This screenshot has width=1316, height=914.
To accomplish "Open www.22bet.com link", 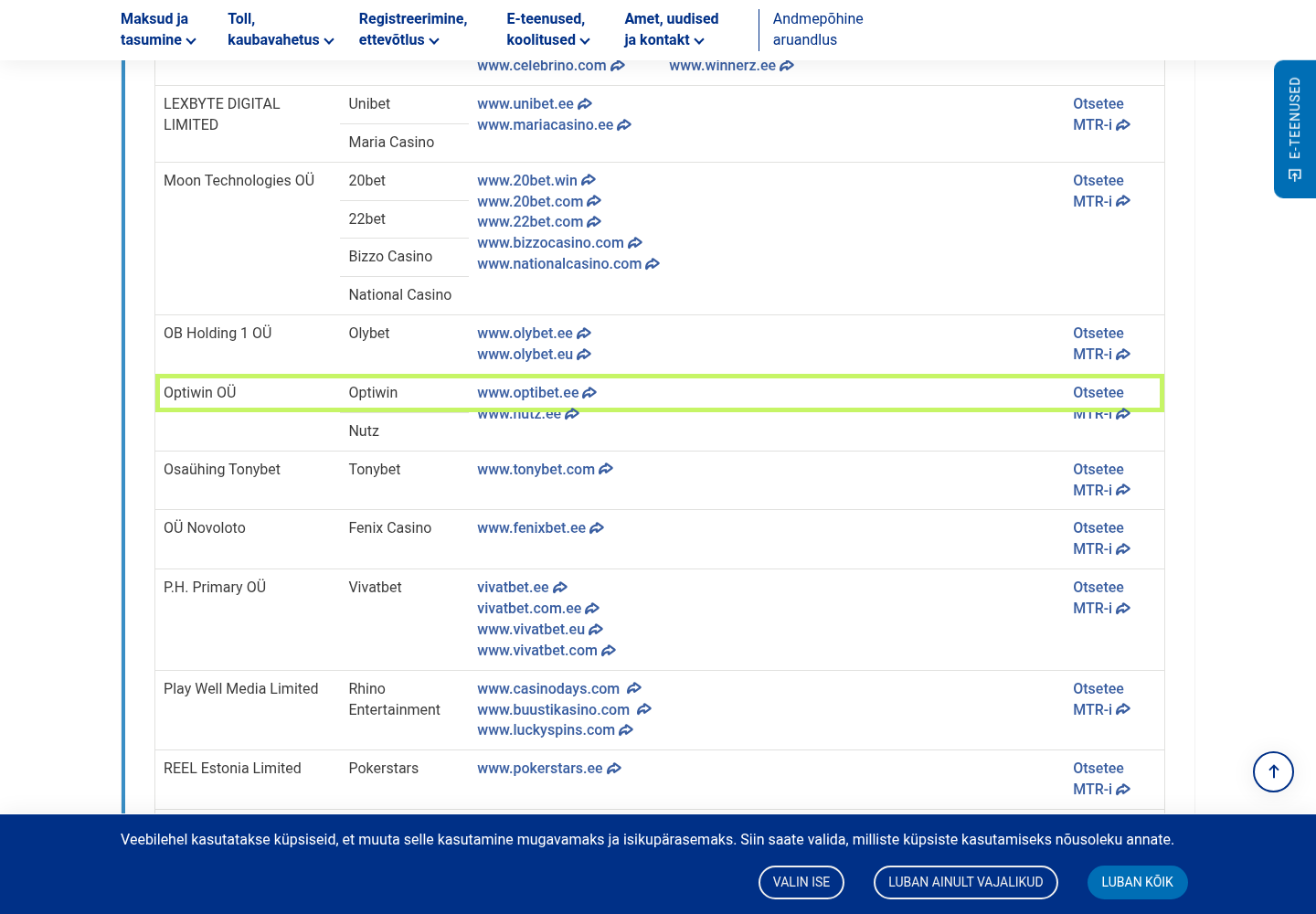I will [x=539, y=222].
